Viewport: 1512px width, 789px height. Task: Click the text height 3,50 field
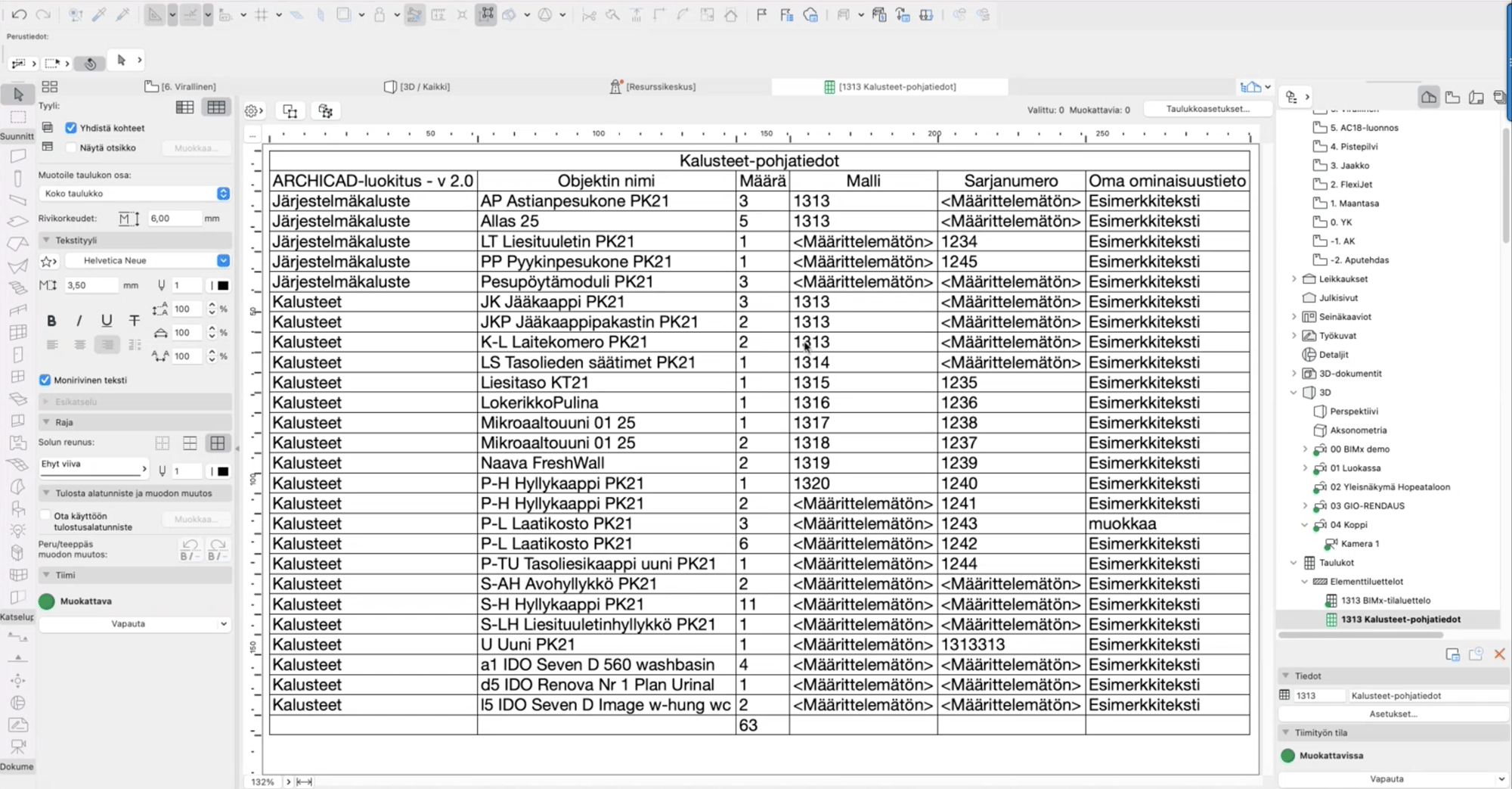tap(91, 286)
